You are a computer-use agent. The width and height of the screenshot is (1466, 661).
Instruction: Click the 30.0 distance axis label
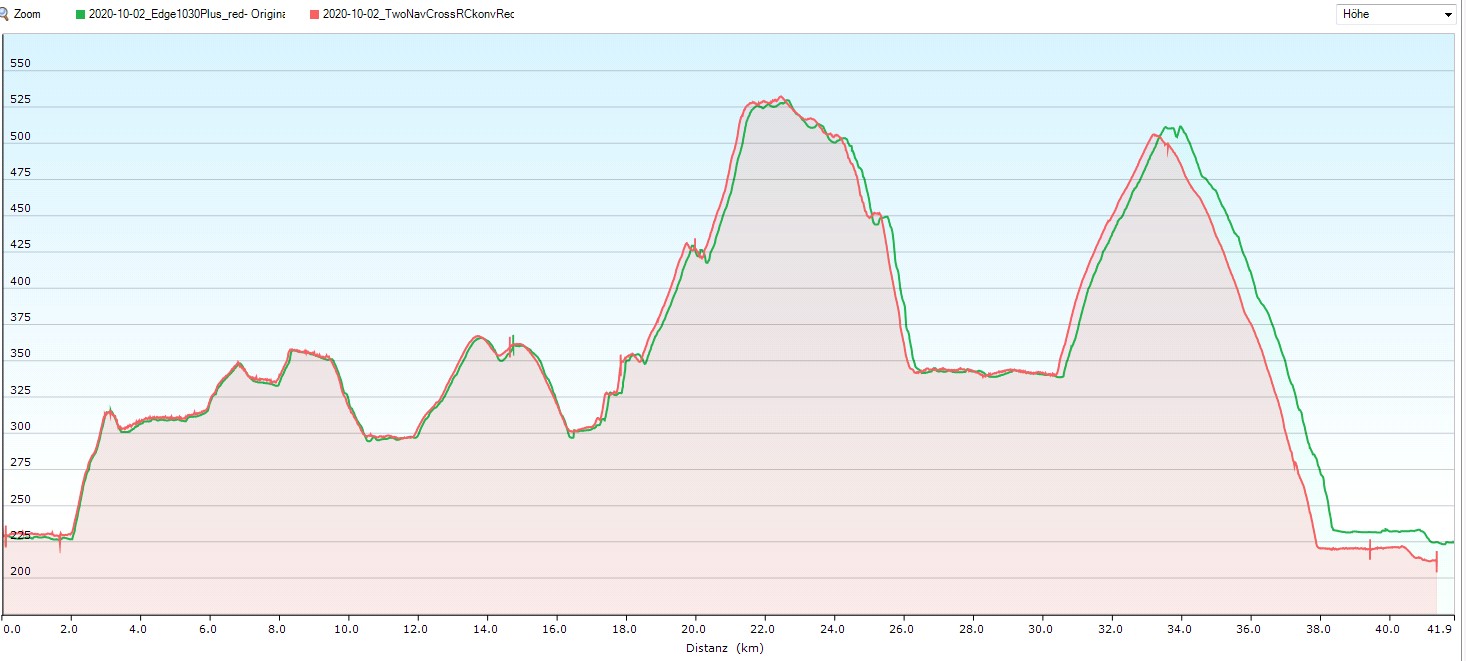click(1042, 629)
